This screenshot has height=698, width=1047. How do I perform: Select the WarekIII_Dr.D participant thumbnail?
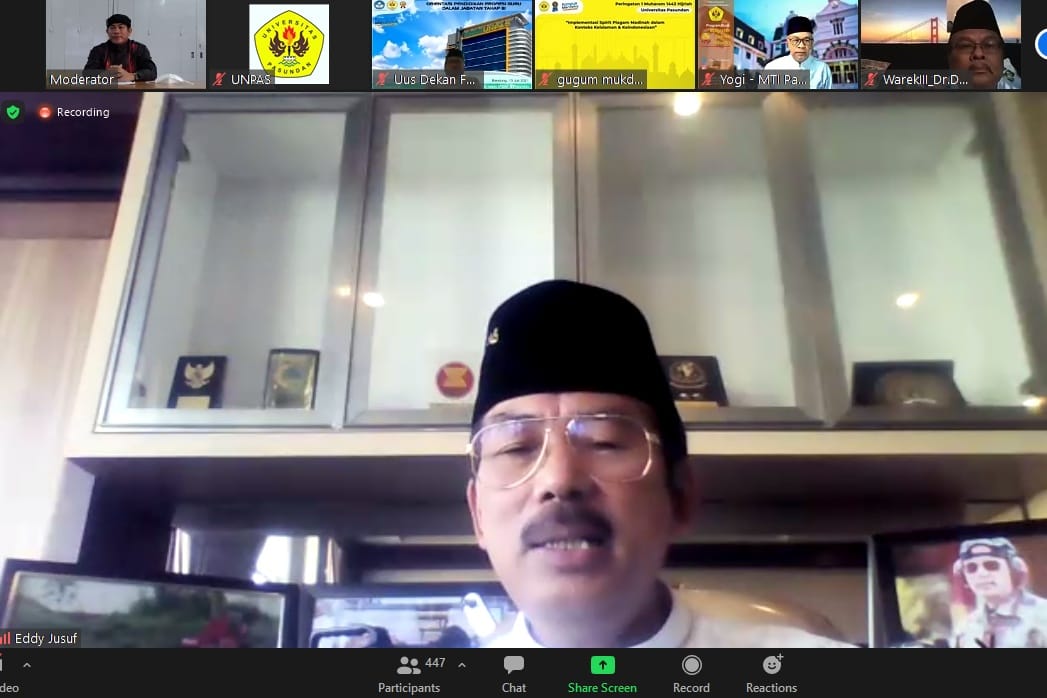point(940,44)
